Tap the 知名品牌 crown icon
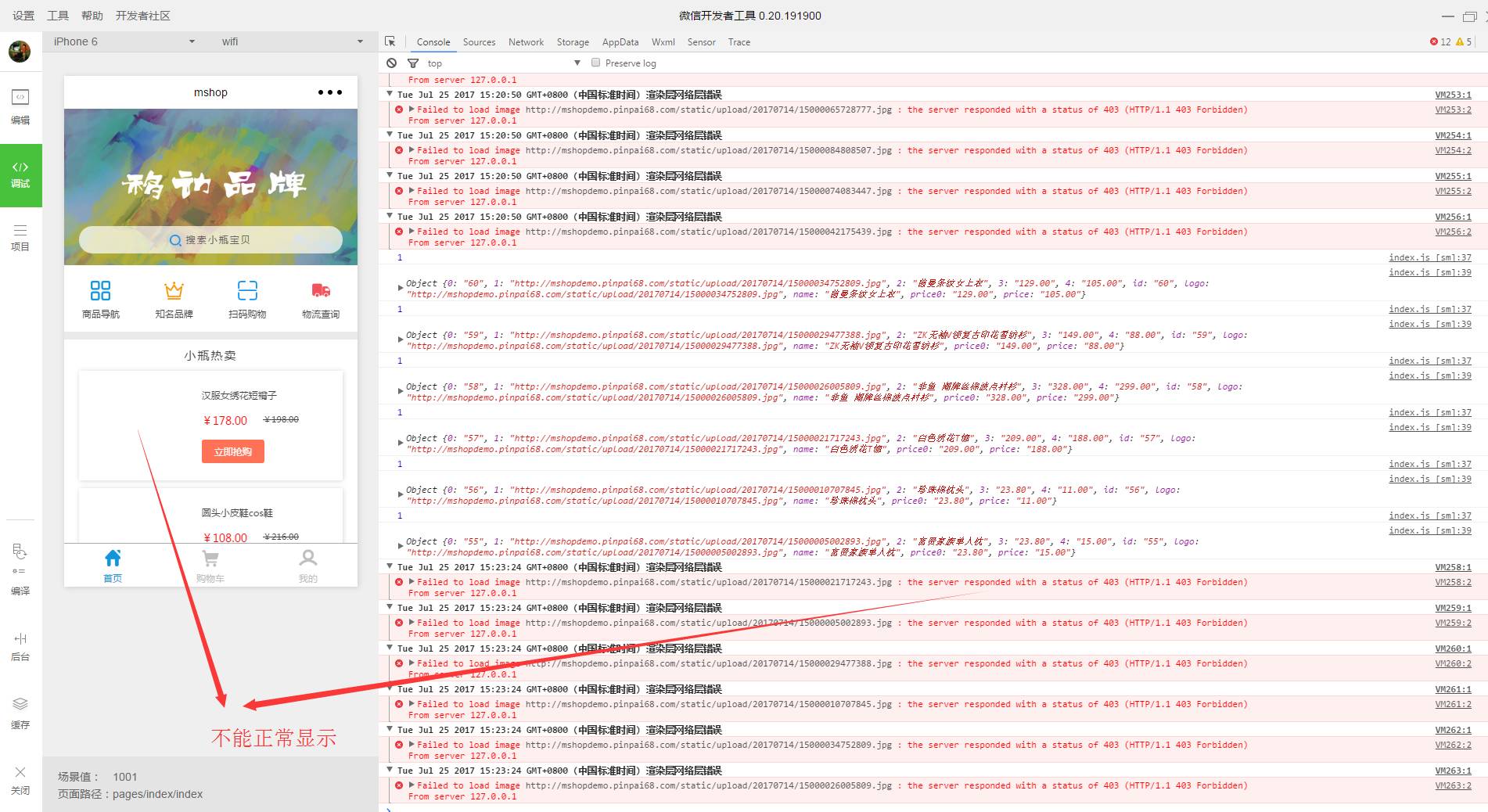Screen dimensions: 1488x812 [174, 291]
